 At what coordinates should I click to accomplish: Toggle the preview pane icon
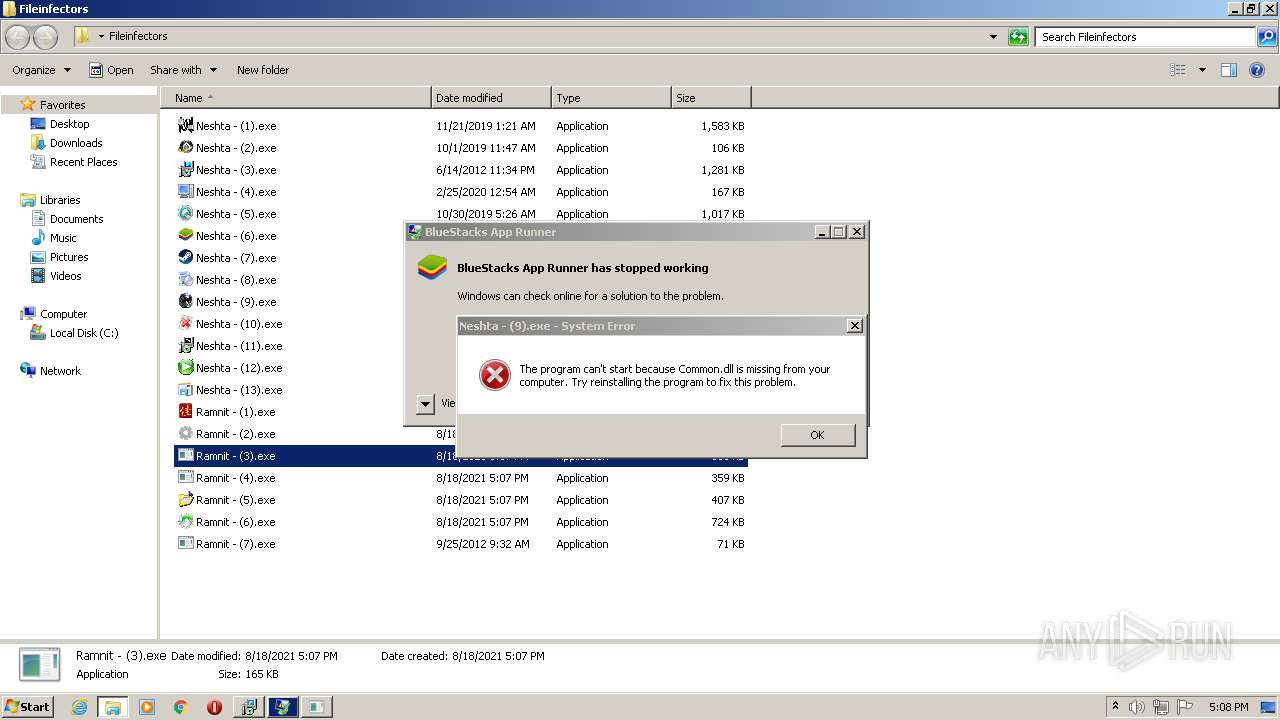pyautogui.click(x=1229, y=70)
